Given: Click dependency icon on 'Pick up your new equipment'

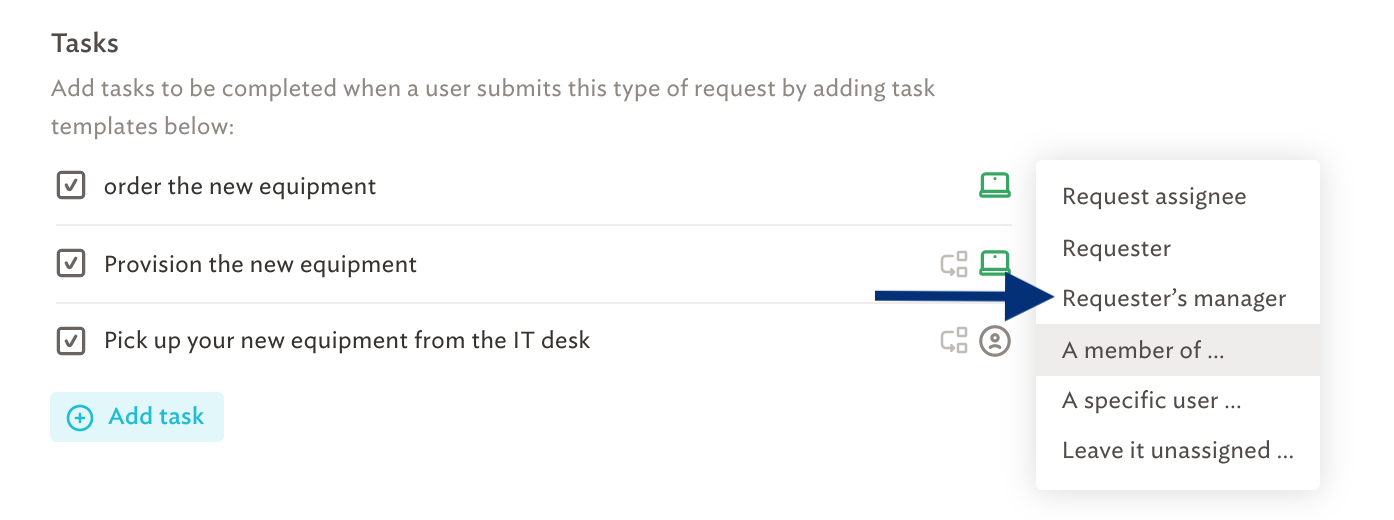Looking at the screenshot, I should coord(954,341).
